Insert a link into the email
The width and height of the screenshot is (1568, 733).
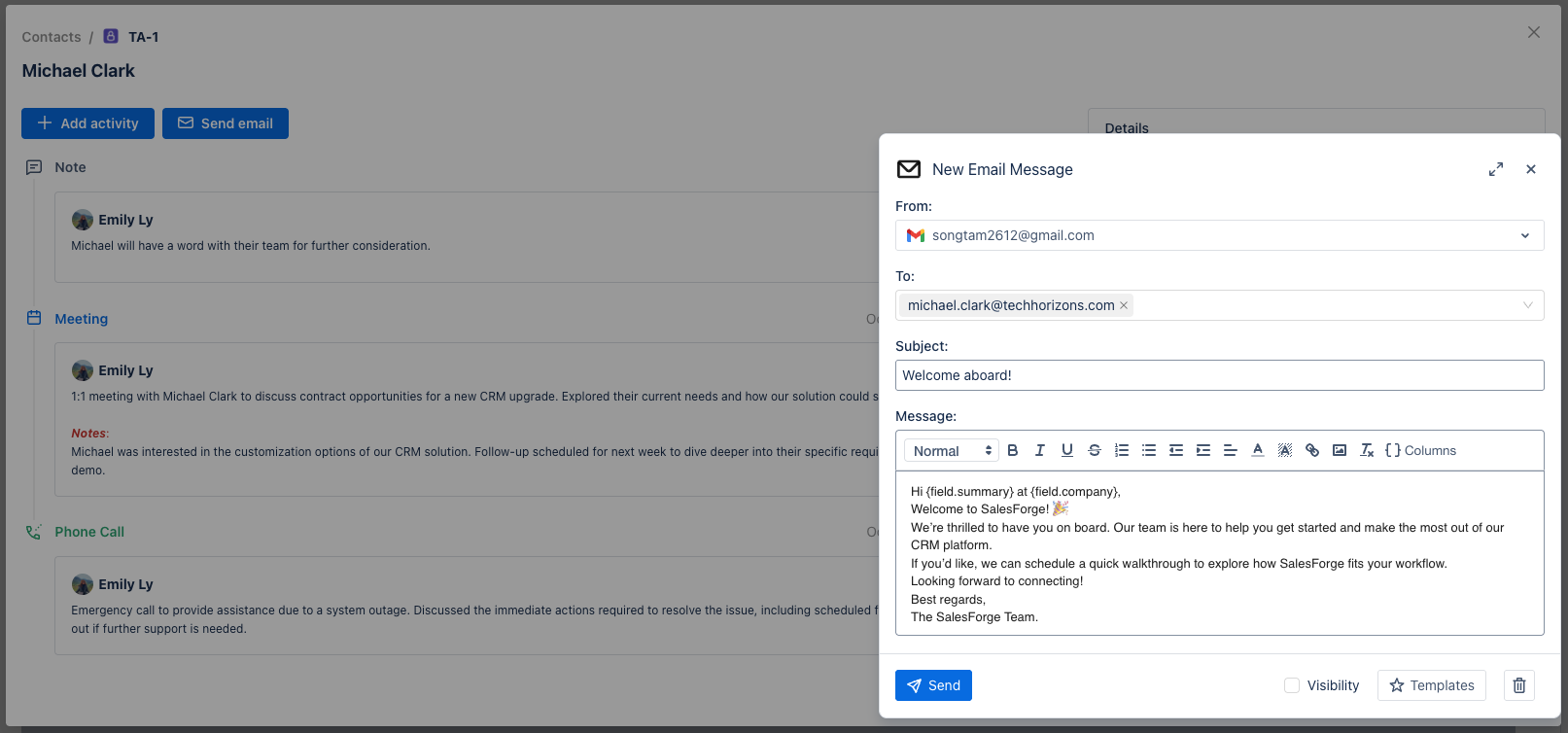click(x=1312, y=450)
